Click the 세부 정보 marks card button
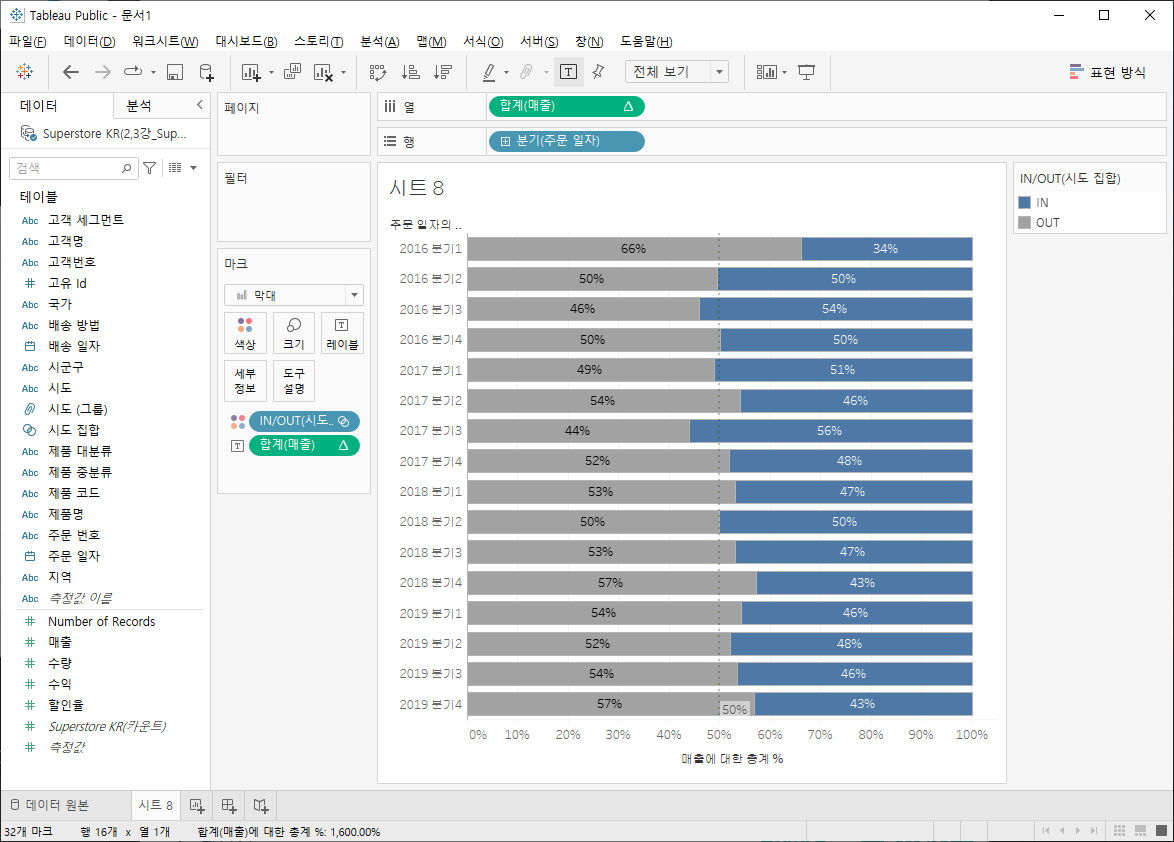Viewport: 1174px width, 842px height. point(245,380)
